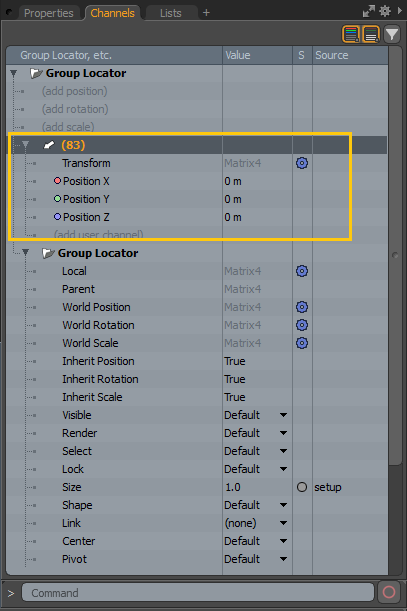Click the red Position X channel dot
The image size is (407, 611).
pyautogui.click(x=57, y=180)
